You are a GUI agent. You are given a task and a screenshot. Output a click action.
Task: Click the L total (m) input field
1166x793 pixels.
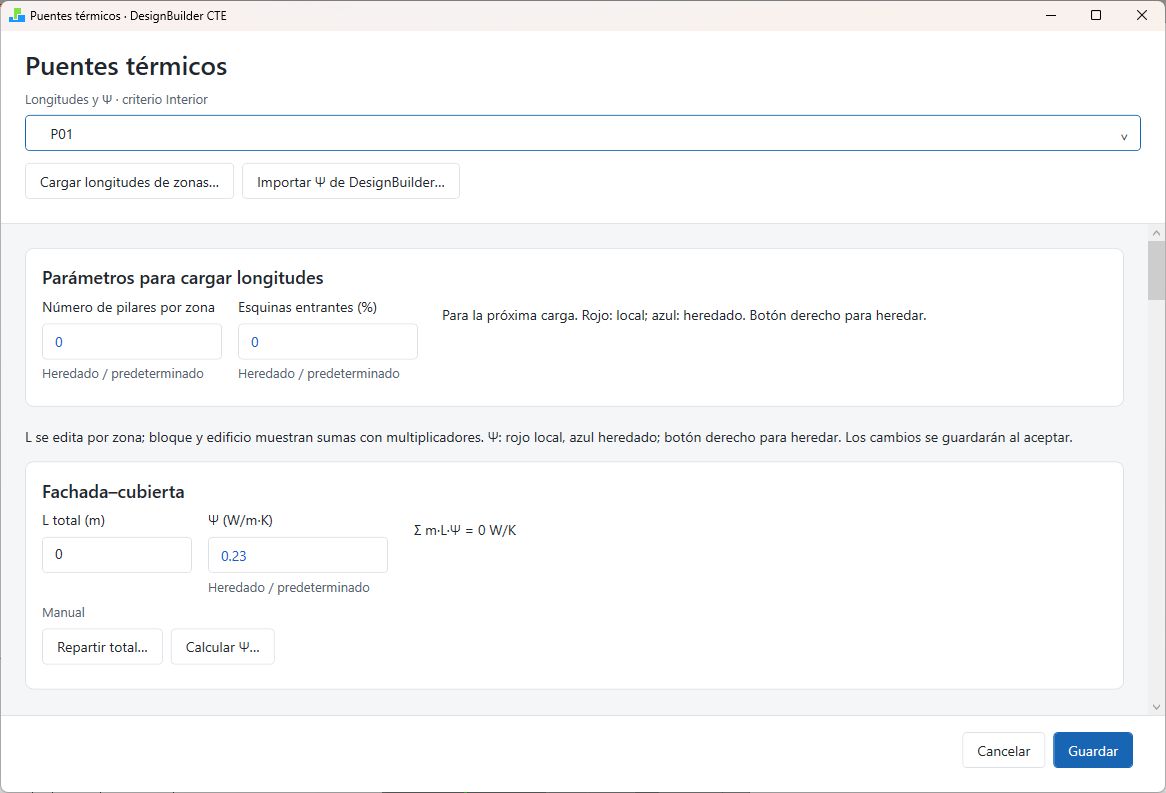(117, 555)
